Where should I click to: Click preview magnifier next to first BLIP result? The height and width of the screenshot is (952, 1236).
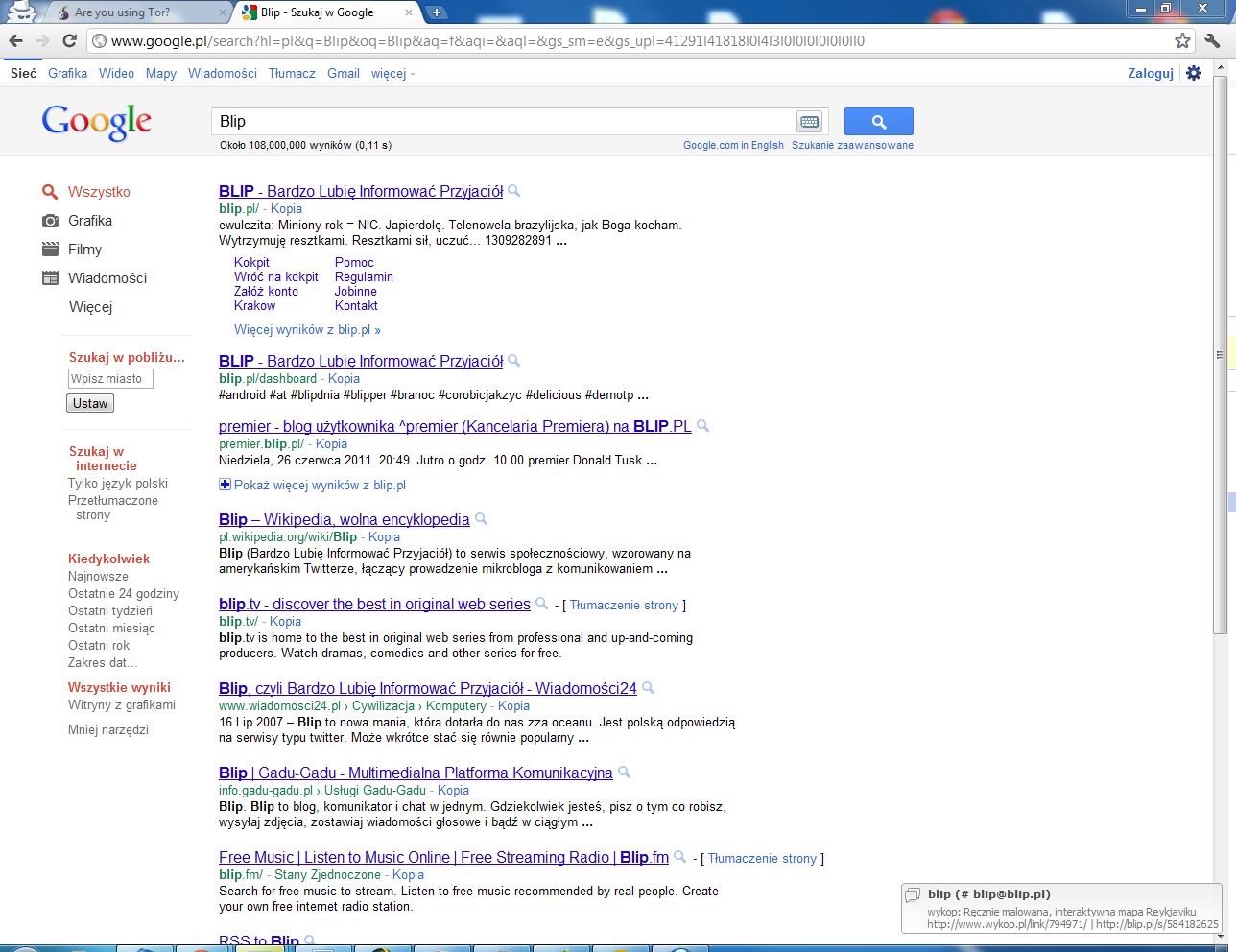(x=513, y=191)
